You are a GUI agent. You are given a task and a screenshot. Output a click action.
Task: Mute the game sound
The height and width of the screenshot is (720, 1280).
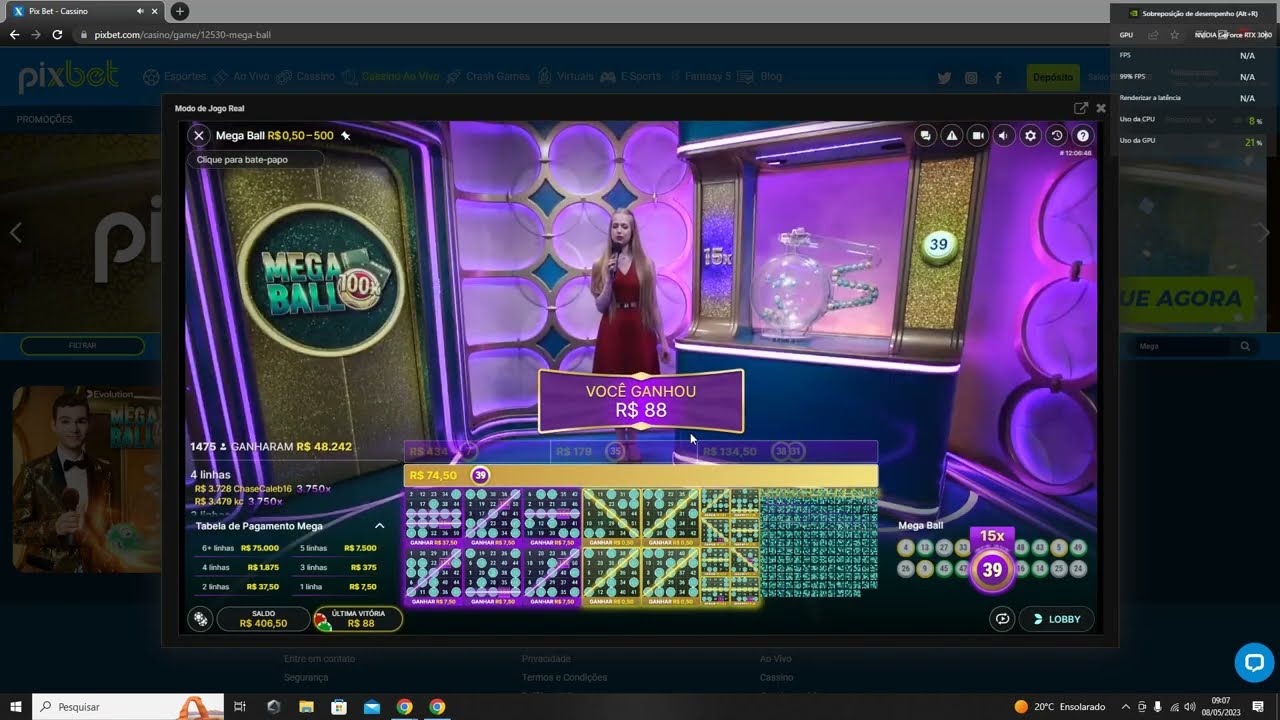point(1004,136)
